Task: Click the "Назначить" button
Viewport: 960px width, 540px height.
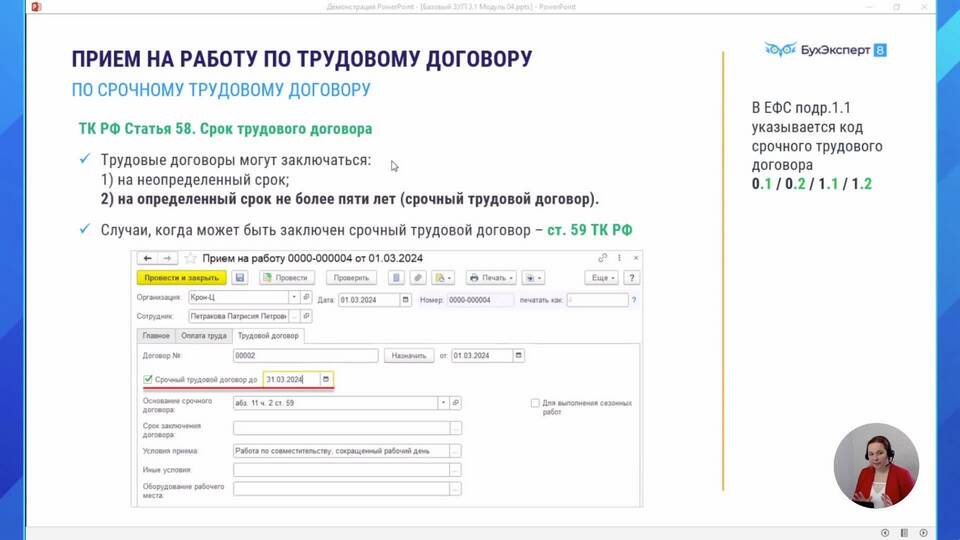Action: point(409,355)
